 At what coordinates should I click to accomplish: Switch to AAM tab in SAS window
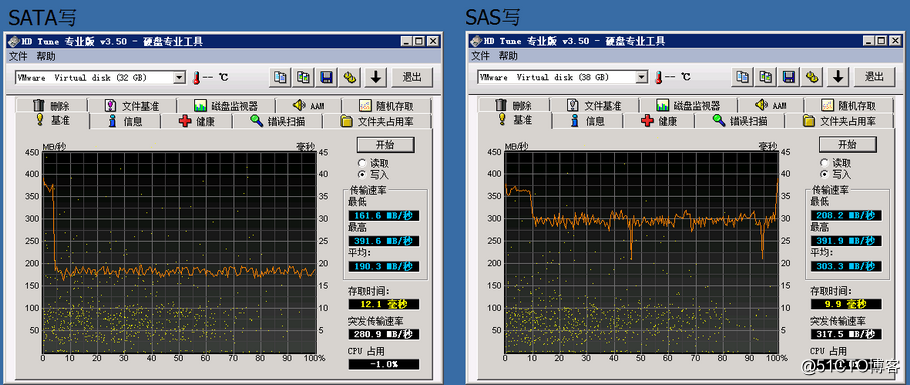[x=770, y=106]
